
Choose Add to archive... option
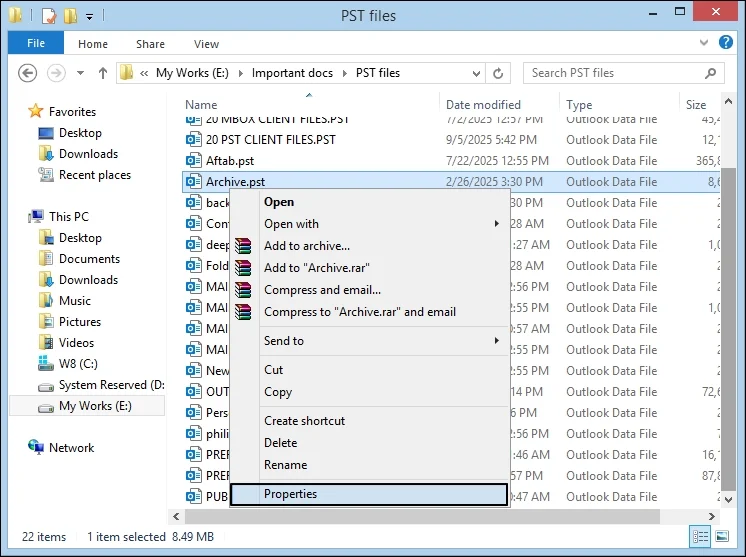click(x=369, y=245)
